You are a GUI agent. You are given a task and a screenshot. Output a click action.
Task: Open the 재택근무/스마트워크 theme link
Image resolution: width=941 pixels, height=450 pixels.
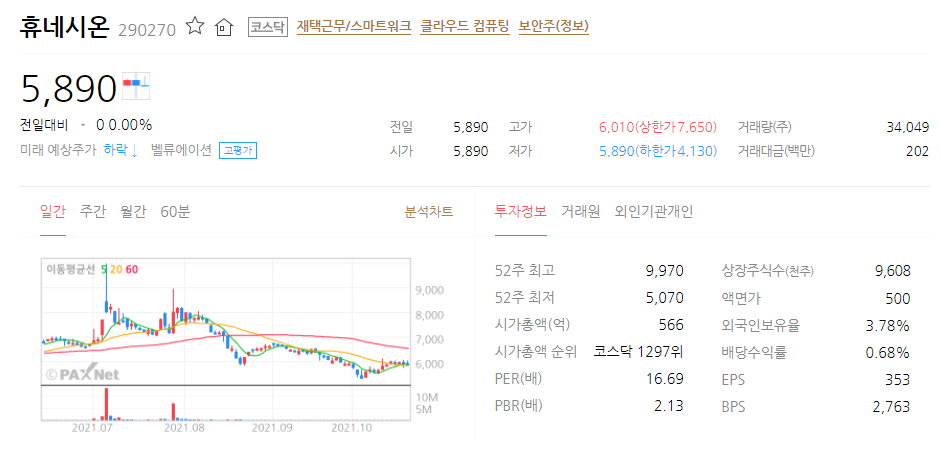(354, 26)
